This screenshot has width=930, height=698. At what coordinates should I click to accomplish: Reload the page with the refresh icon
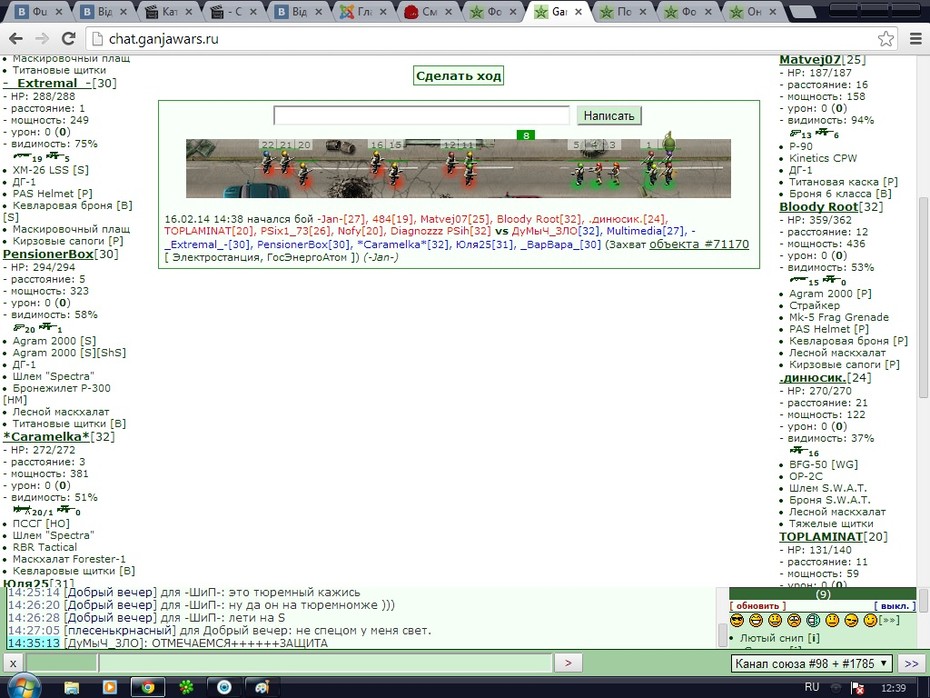click(x=69, y=39)
